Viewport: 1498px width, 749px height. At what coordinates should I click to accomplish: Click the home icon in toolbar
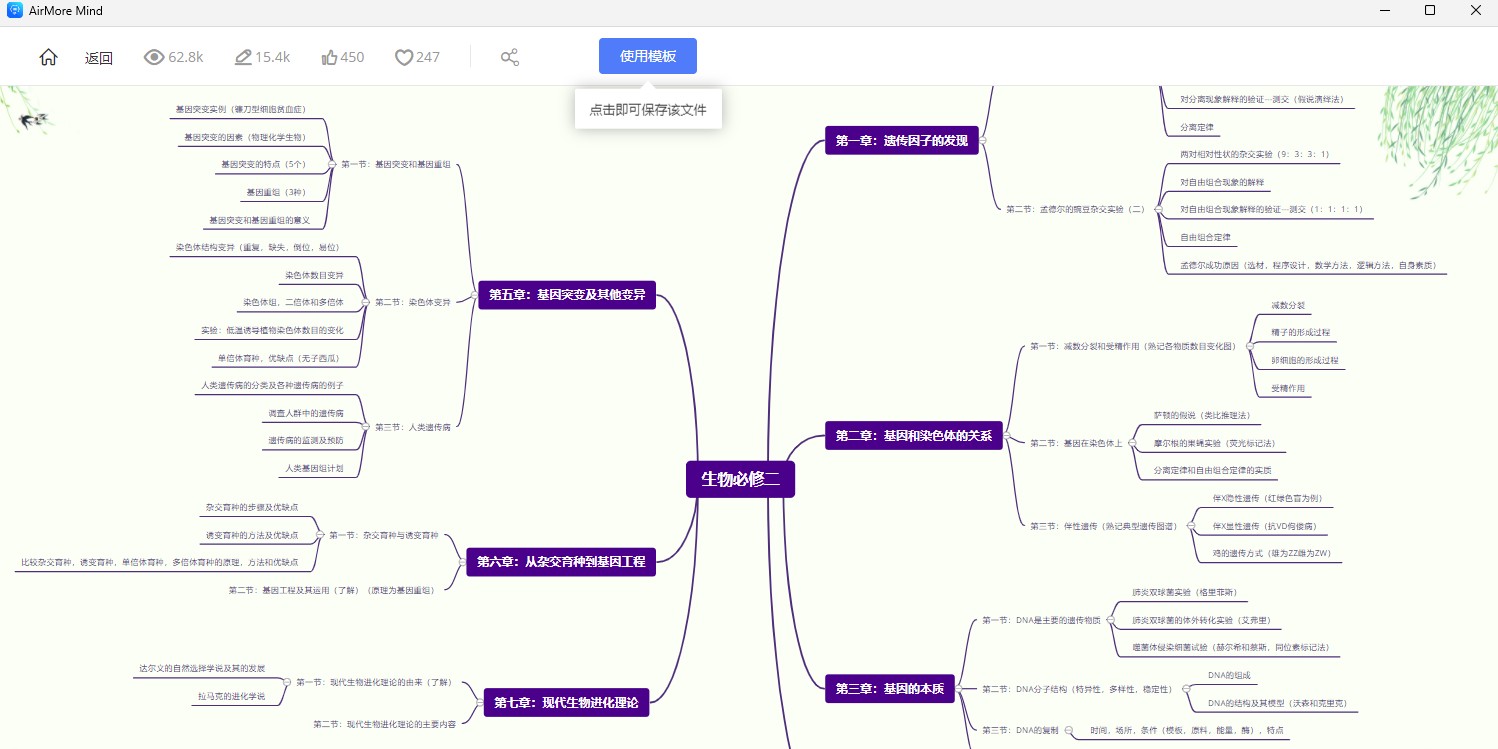pyautogui.click(x=48, y=57)
